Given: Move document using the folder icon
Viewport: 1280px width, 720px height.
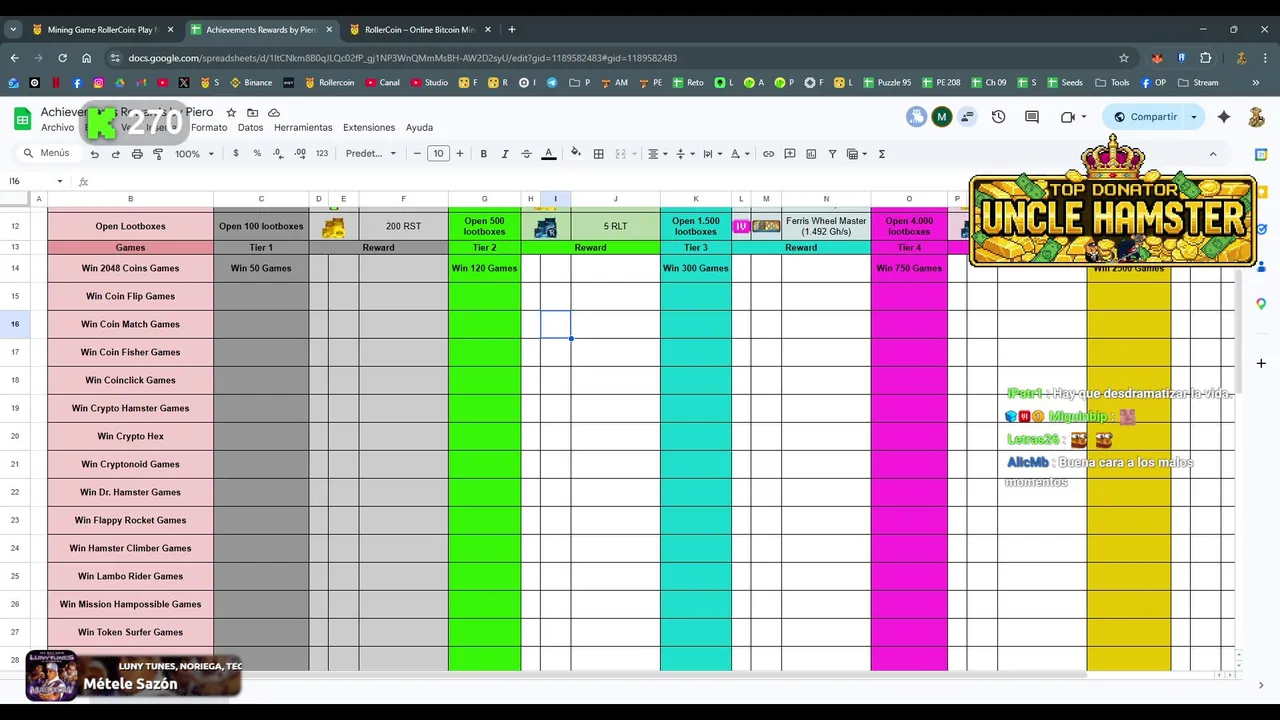Looking at the screenshot, I should click(252, 113).
